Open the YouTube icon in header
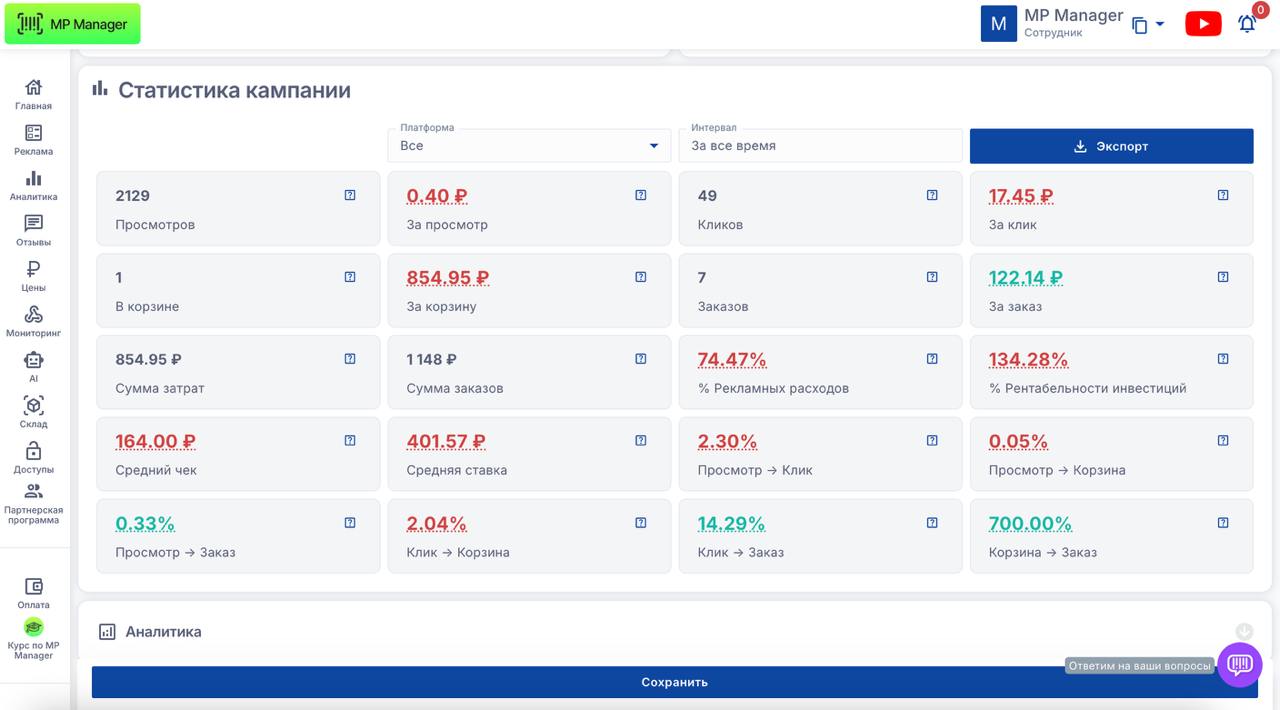 [1202, 24]
